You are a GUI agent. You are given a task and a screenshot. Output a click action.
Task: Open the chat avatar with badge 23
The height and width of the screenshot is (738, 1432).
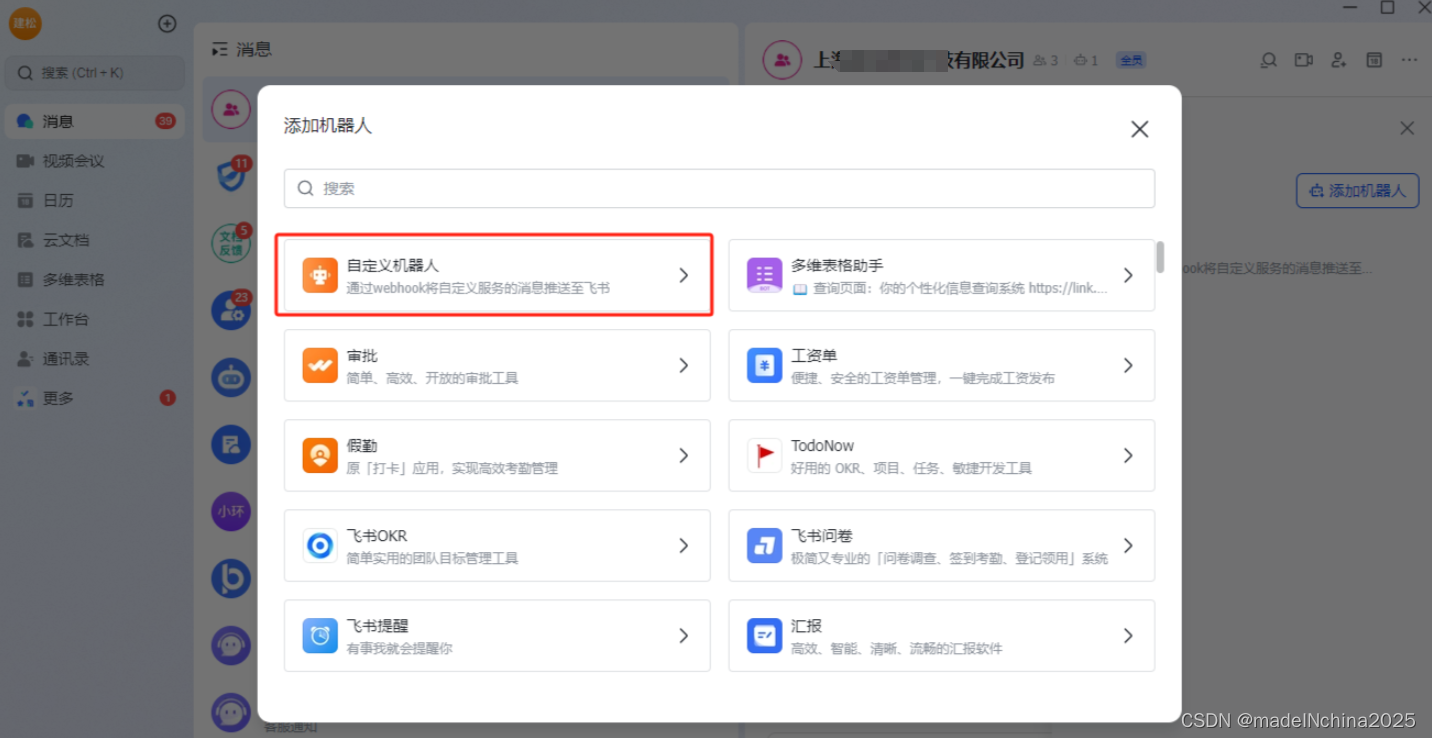click(231, 310)
